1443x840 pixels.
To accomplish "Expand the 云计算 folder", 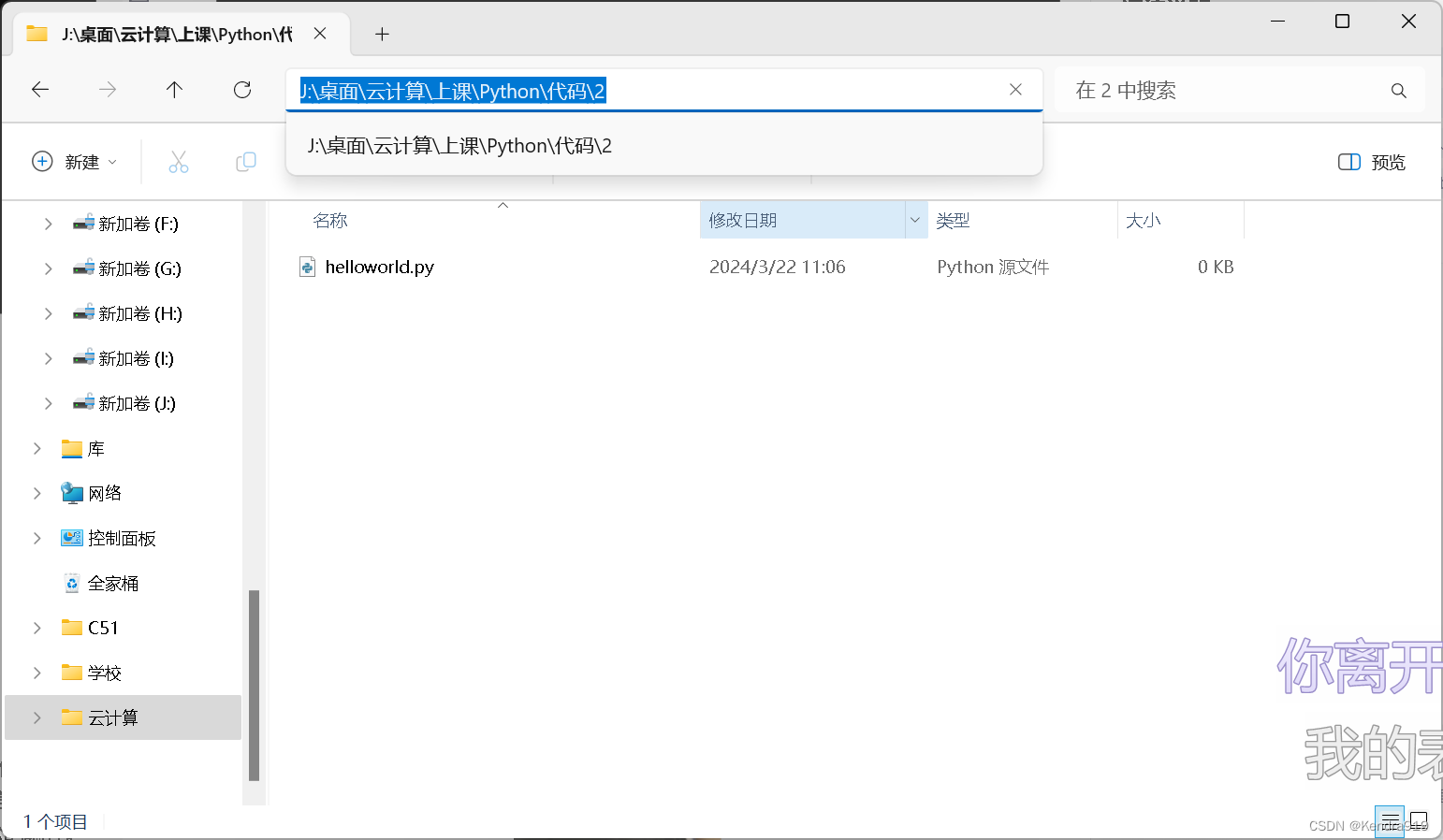I will coord(37,718).
